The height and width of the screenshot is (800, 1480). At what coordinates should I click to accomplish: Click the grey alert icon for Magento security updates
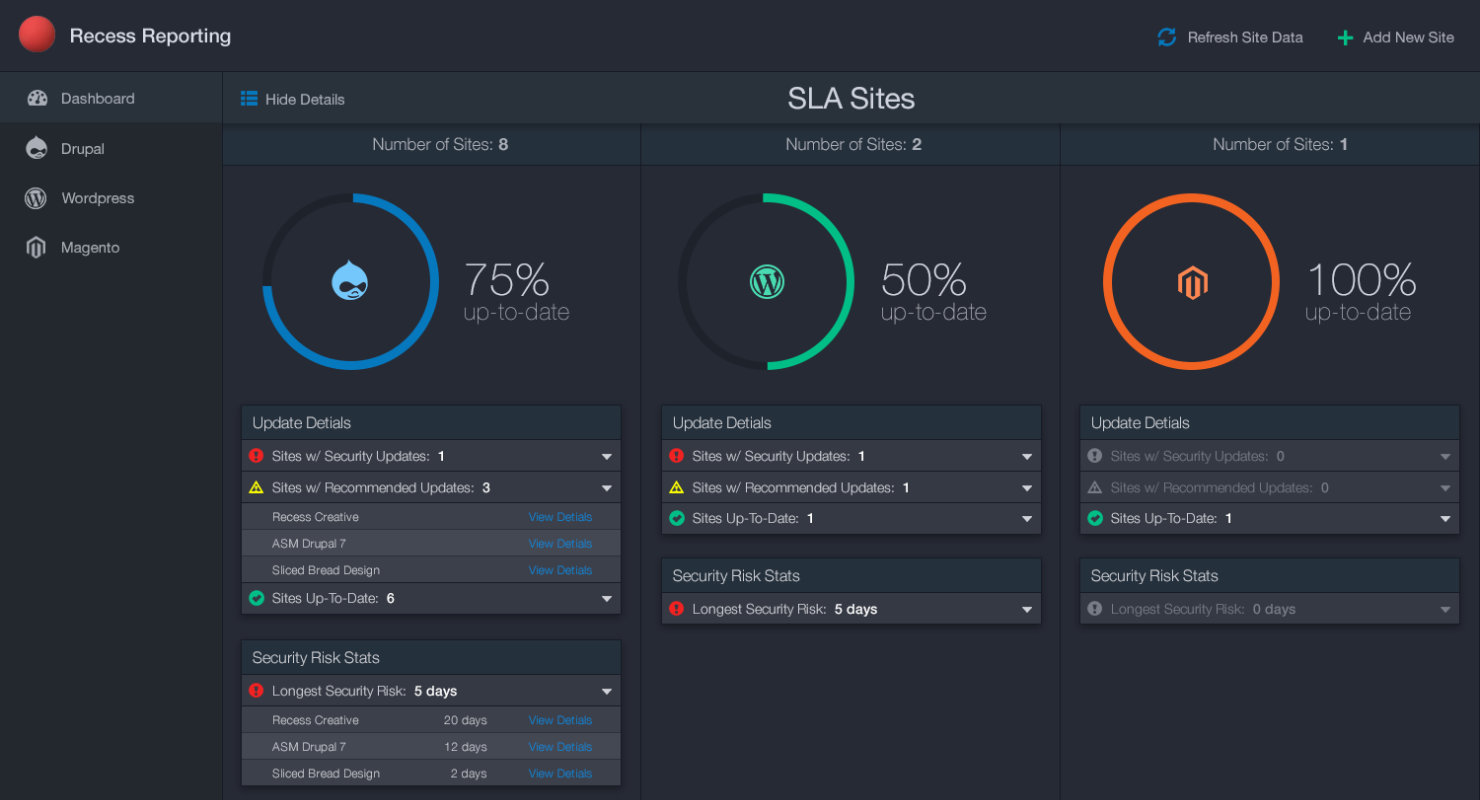click(x=1095, y=456)
